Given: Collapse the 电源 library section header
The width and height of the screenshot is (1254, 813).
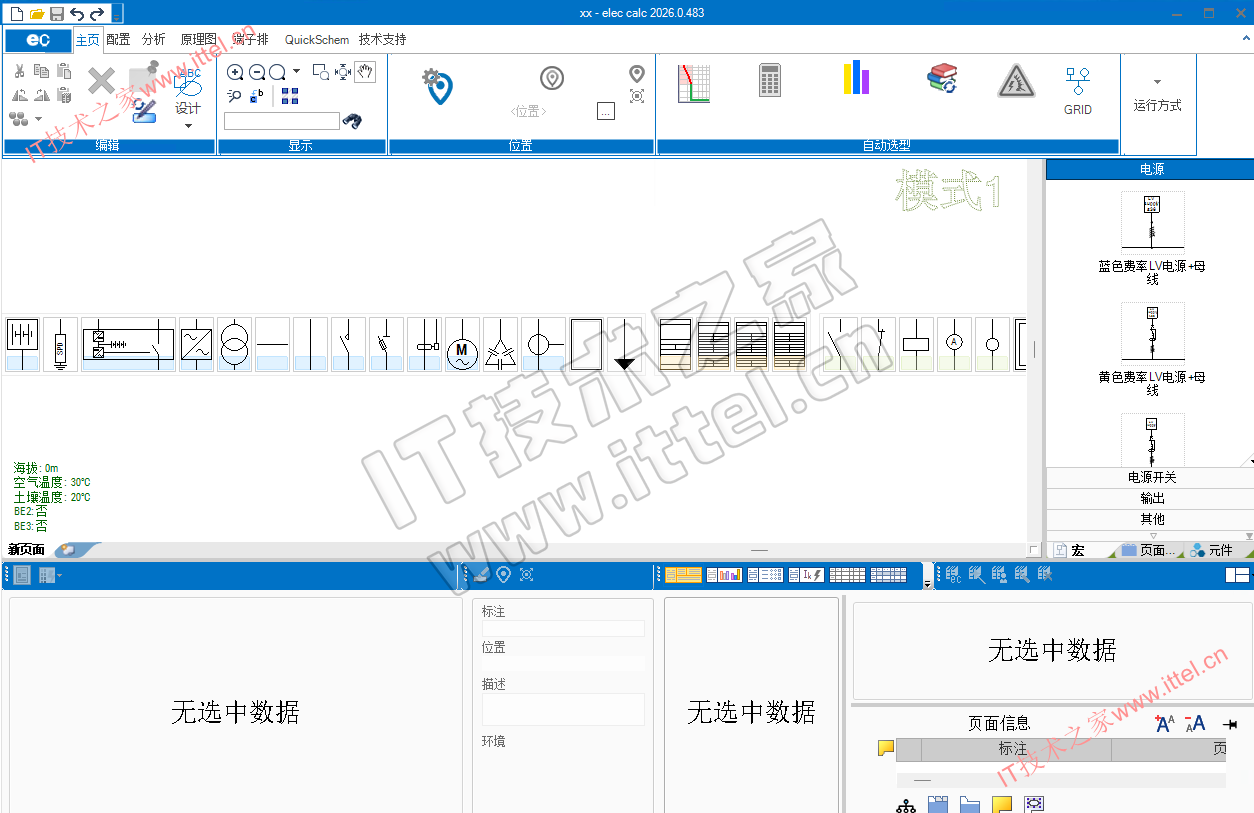Looking at the screenshot, I should [1150, 169].
